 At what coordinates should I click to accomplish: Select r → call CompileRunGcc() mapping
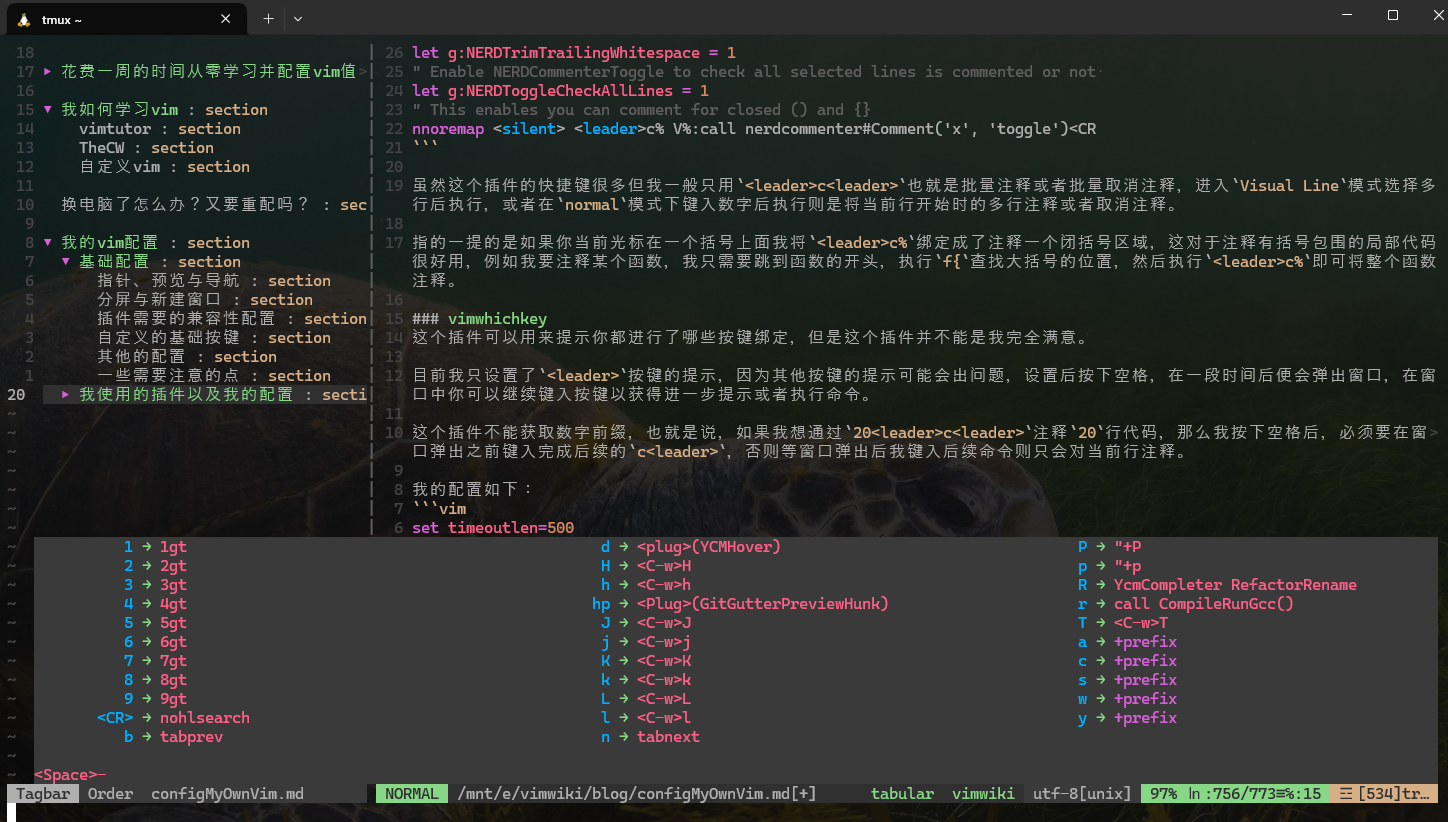1185,604
